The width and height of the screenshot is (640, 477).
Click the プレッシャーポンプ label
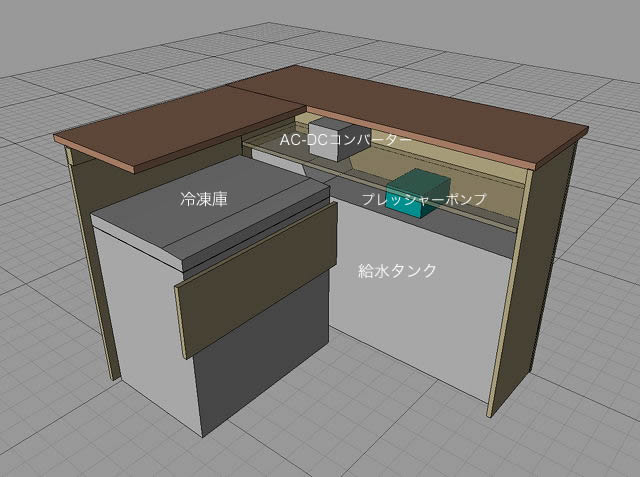[x=424, y=199]
